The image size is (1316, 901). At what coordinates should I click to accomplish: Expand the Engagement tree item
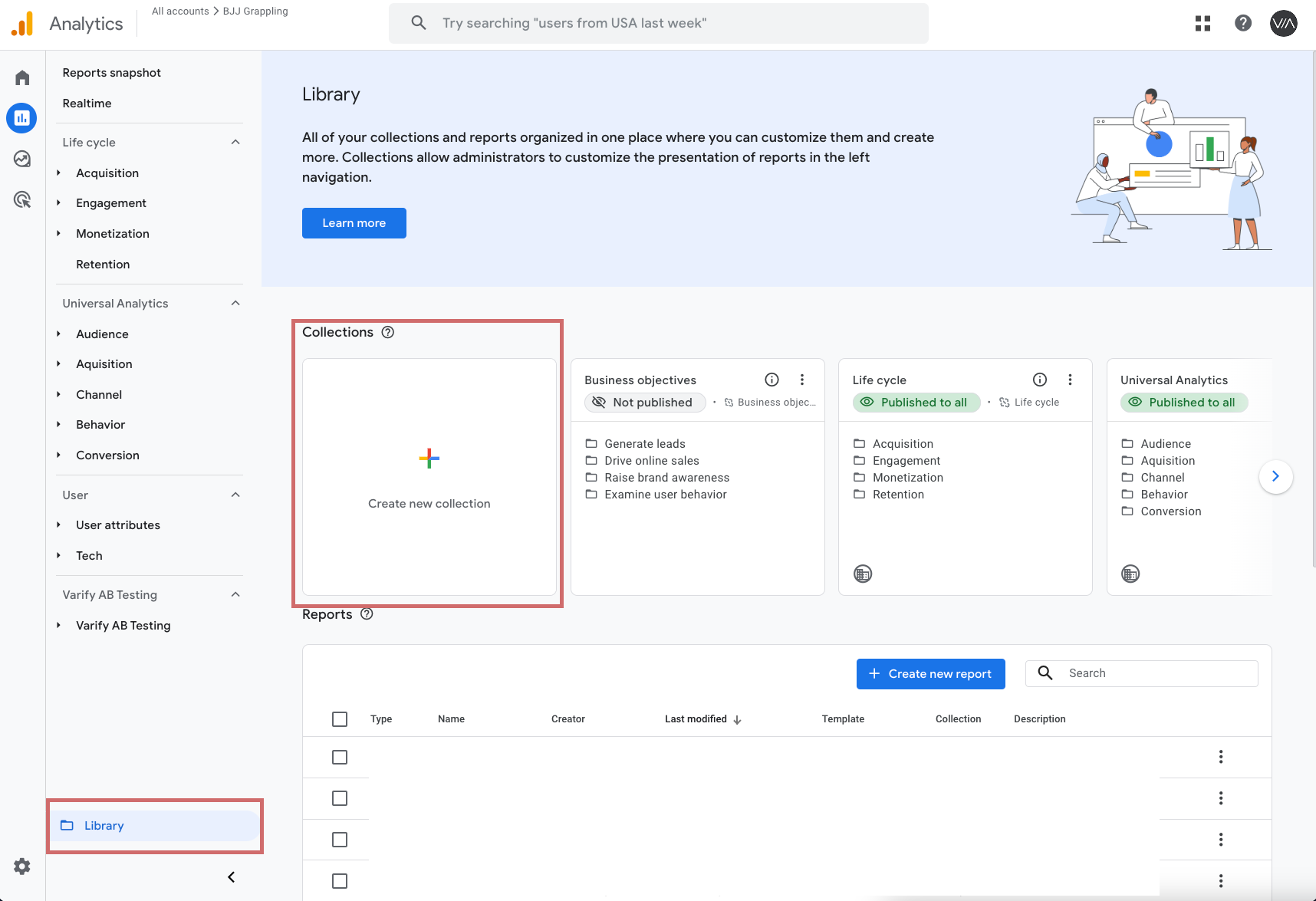[x=58, y=202]
